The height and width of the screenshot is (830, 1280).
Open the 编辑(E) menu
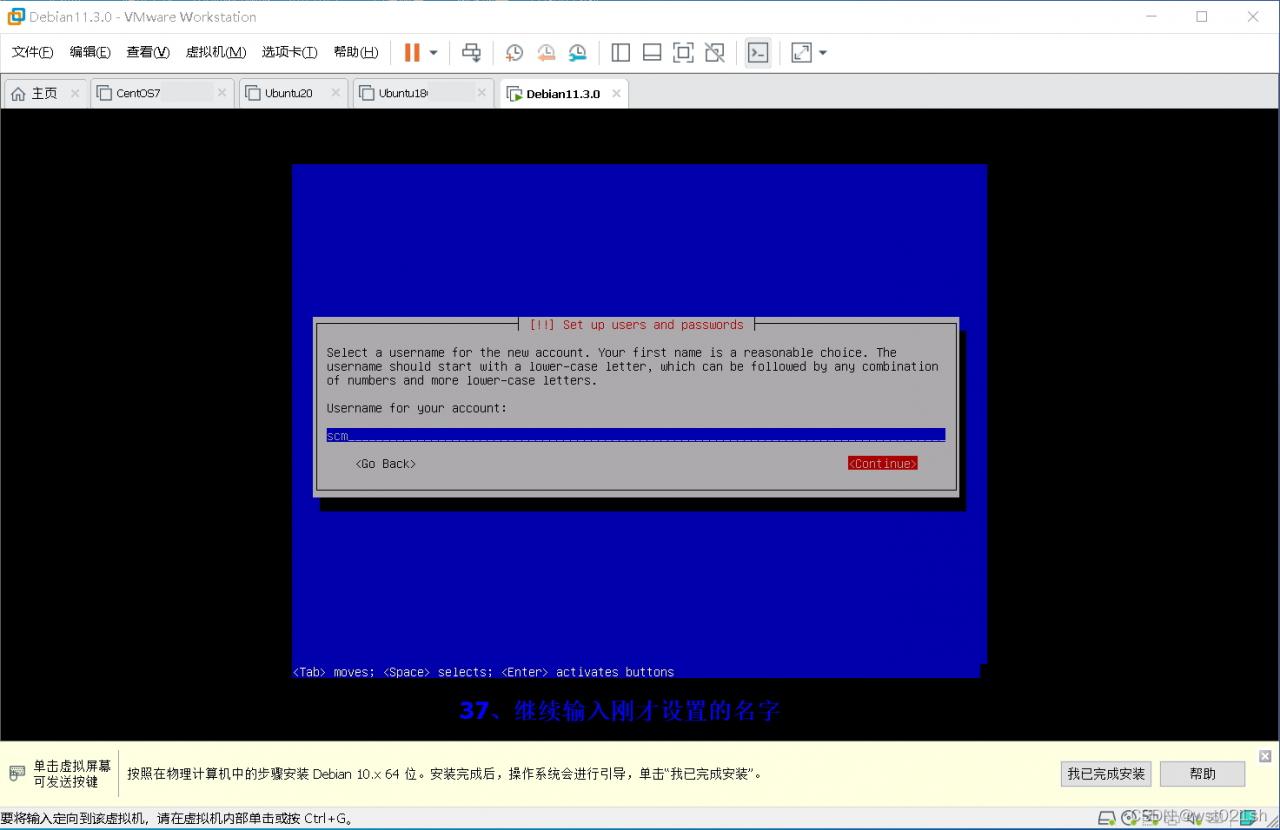pos(90,52)
